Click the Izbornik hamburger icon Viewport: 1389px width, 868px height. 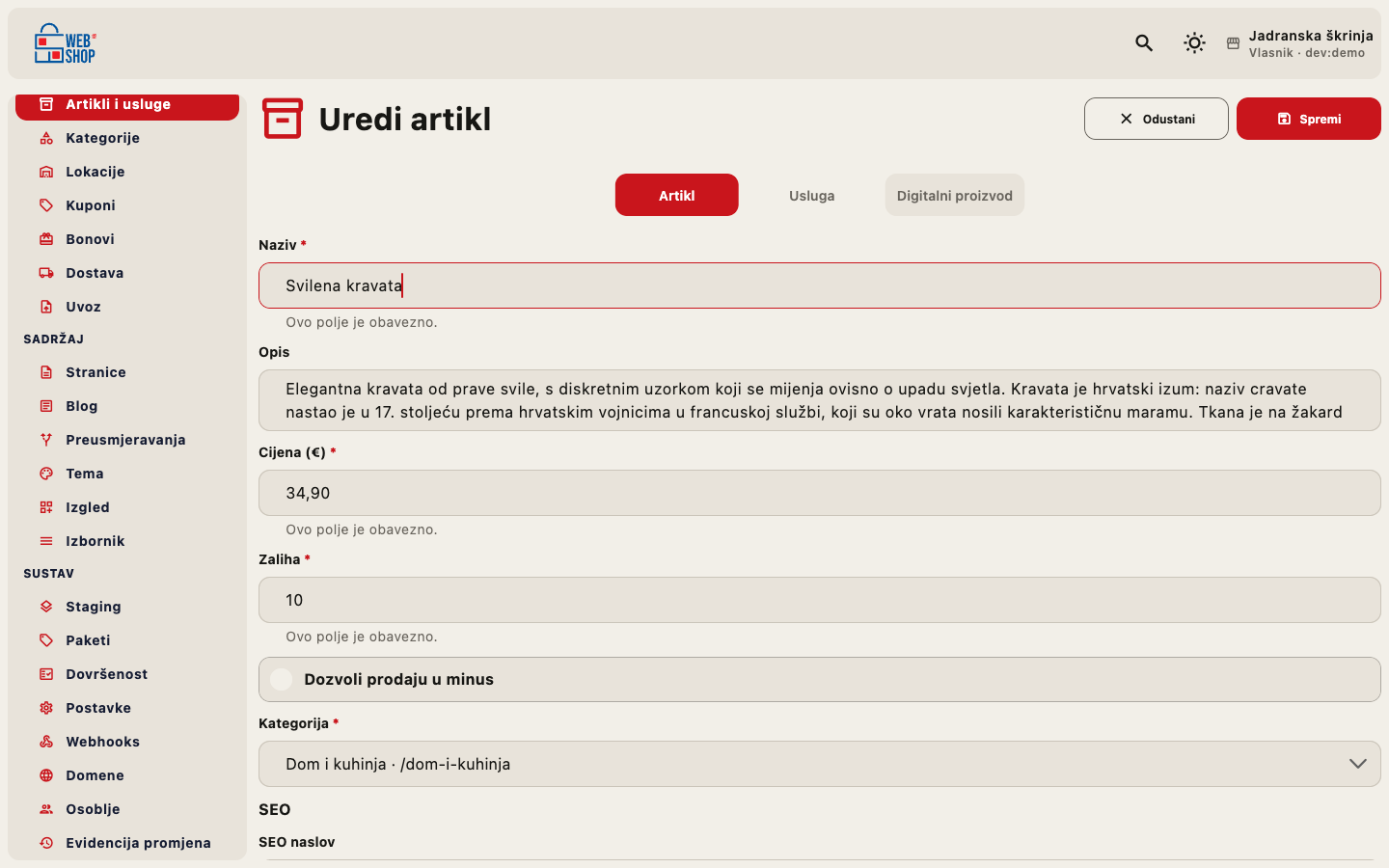click(46, 541)
